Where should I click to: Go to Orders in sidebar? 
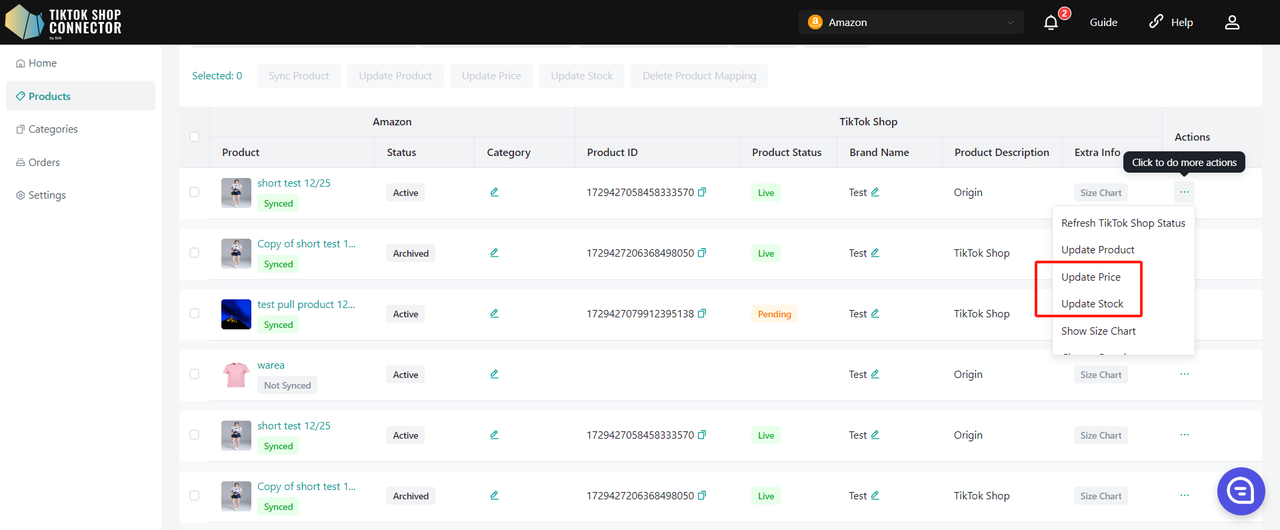pyautogui.click(x=44, y=162)
